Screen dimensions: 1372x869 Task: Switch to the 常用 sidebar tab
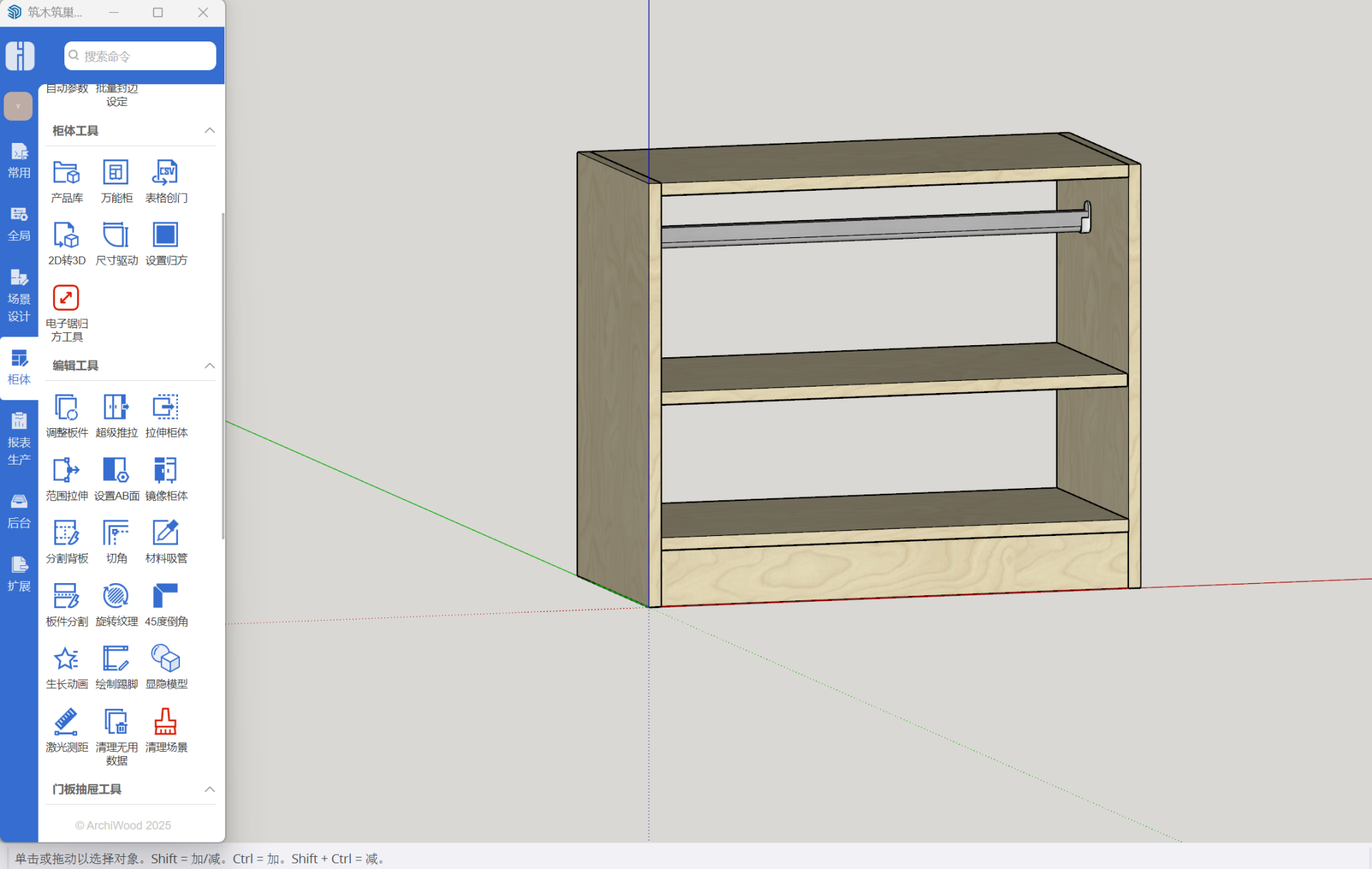19,161
